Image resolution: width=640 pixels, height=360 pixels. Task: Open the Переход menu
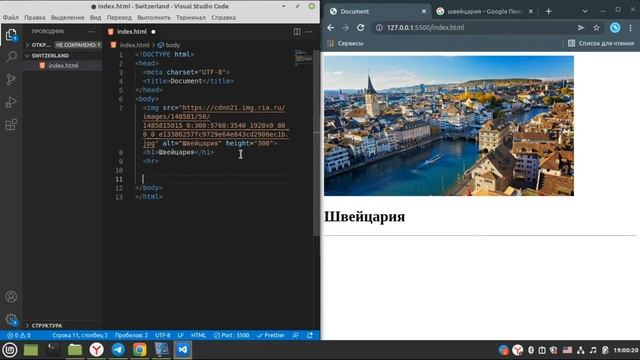[119, 18]
